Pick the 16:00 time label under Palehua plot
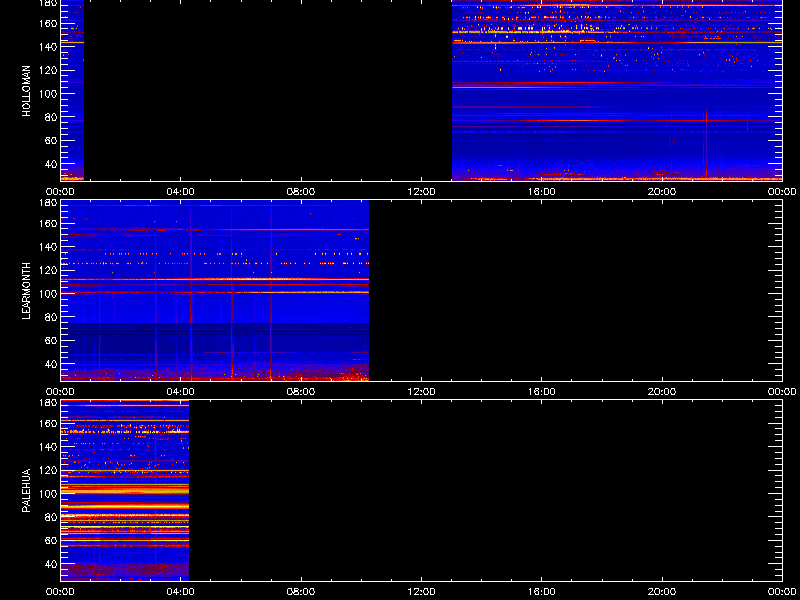The width and height of the screenshot is (800, 600). coord(541,592)
